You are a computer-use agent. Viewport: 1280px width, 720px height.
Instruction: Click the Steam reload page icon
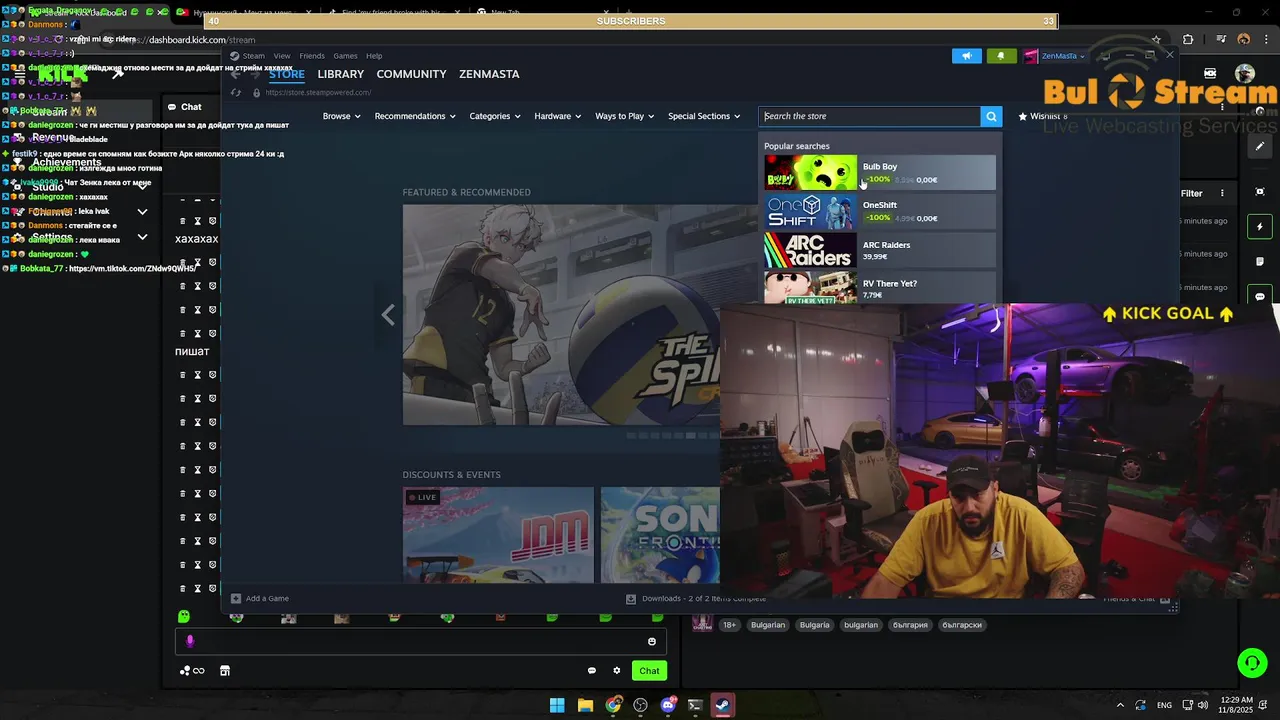(236, 92)
